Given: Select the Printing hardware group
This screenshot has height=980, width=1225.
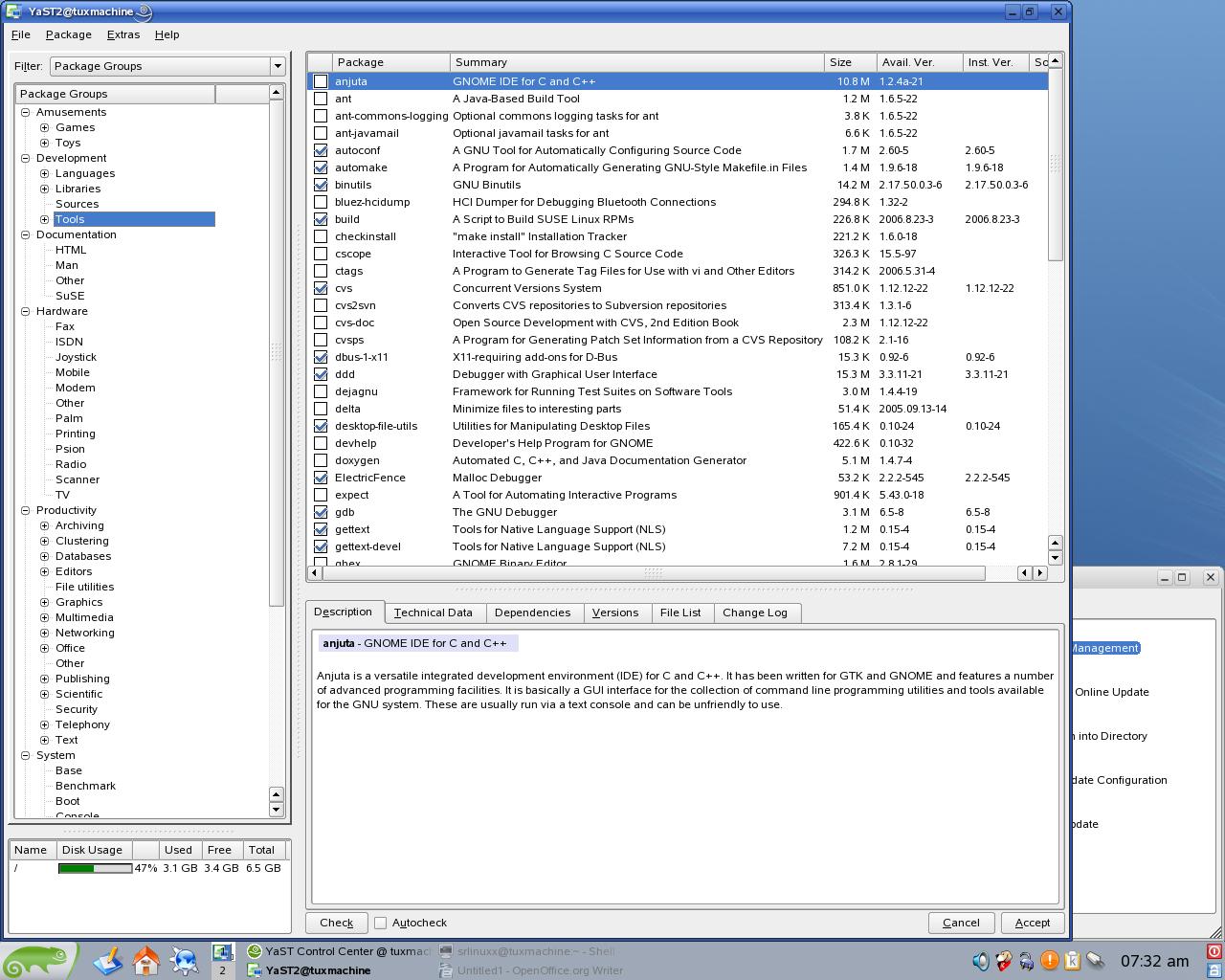Looking at the screenshot, I should point(75,434).
